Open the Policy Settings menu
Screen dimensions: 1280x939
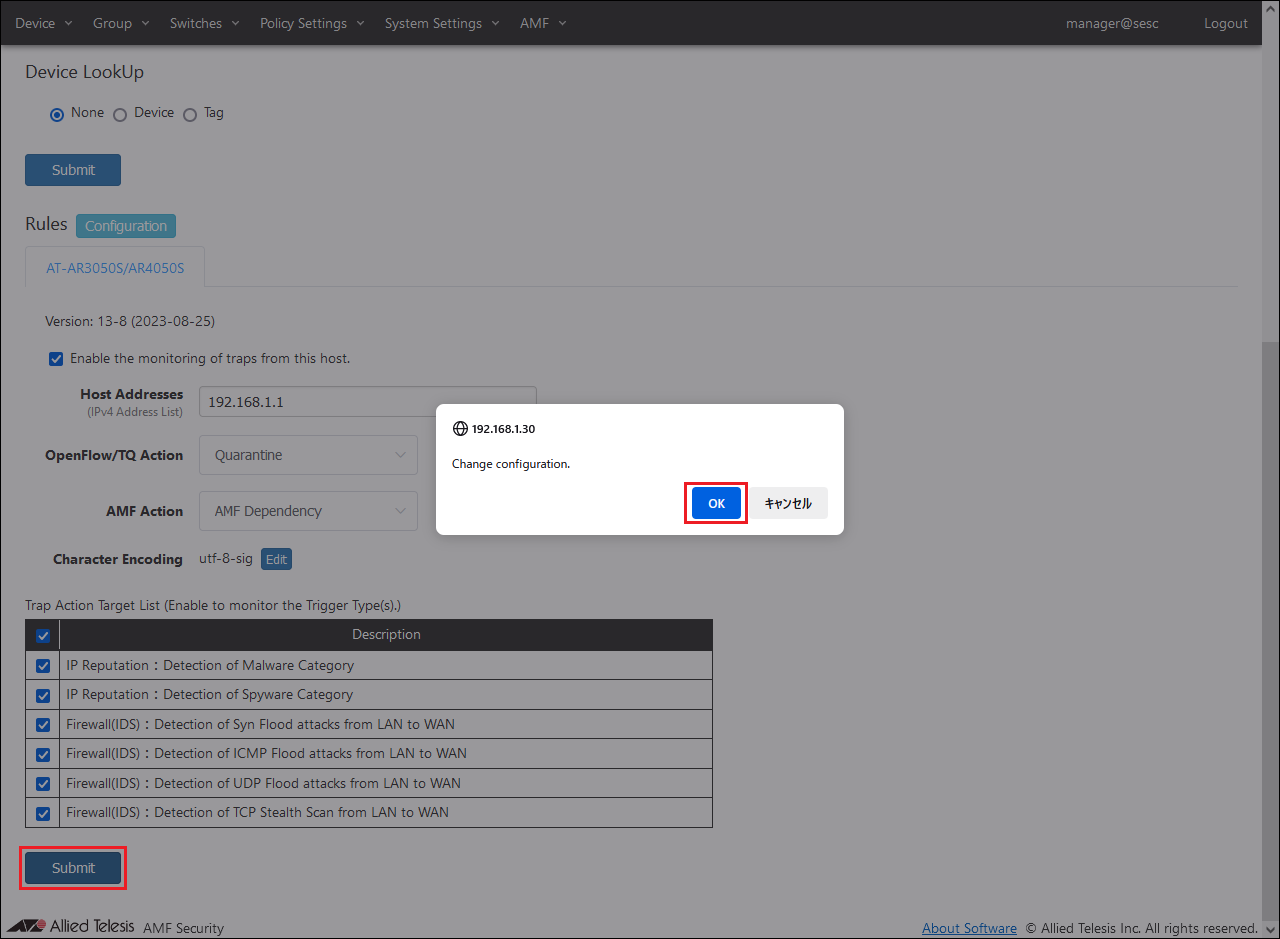pyautogui.click(x=311, y=23)
